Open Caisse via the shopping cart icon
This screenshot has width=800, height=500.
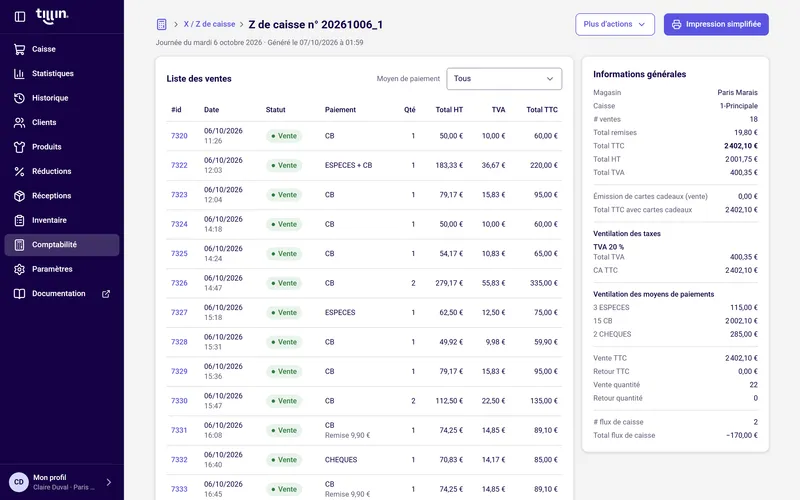point(19,49)
